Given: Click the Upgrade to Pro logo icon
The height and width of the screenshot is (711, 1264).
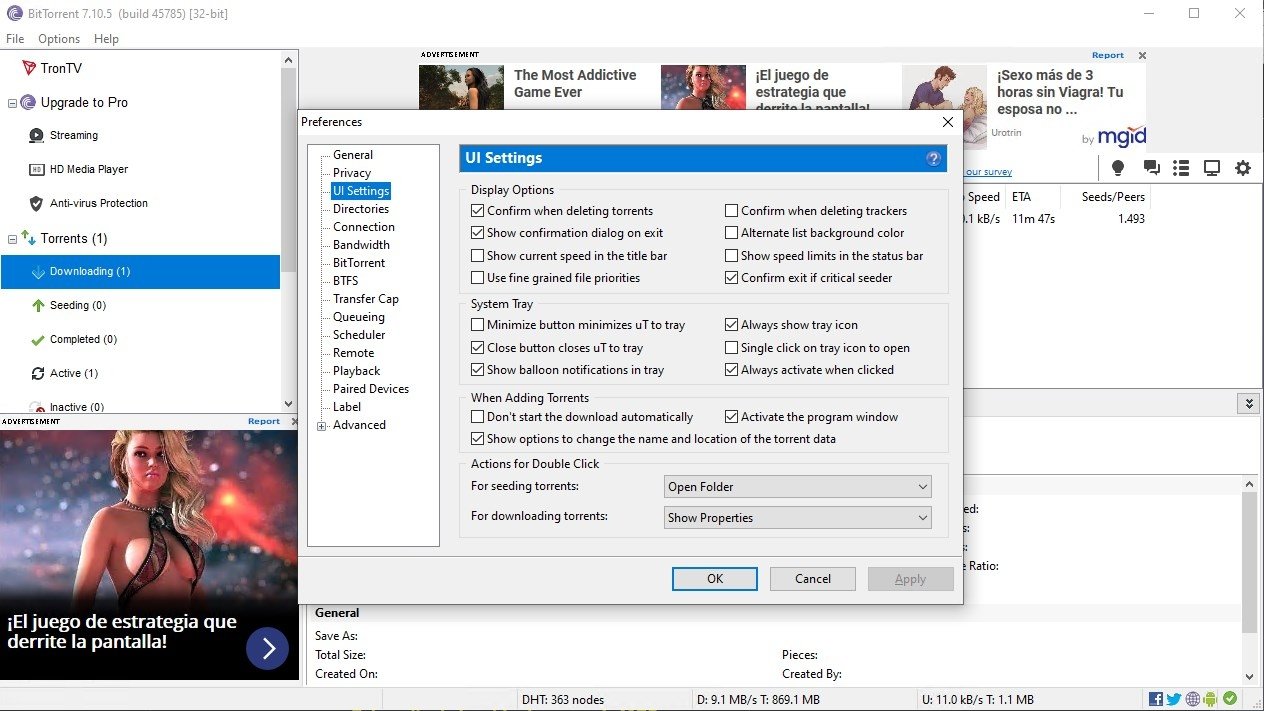Looking at the screenshot, I should click(28, 102).
